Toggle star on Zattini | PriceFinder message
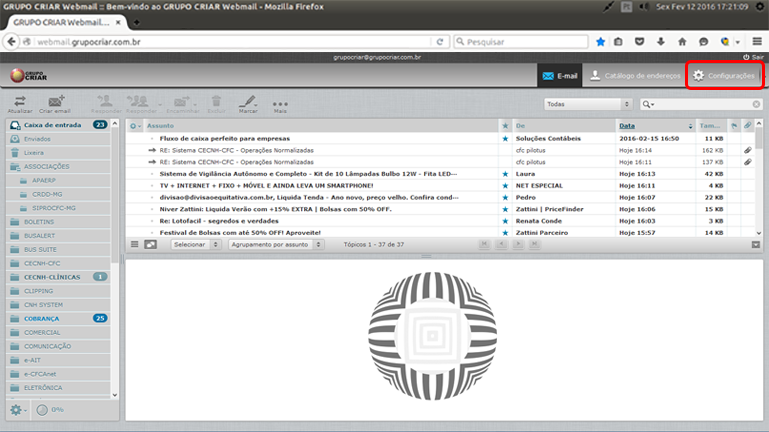 click(505, 209)
